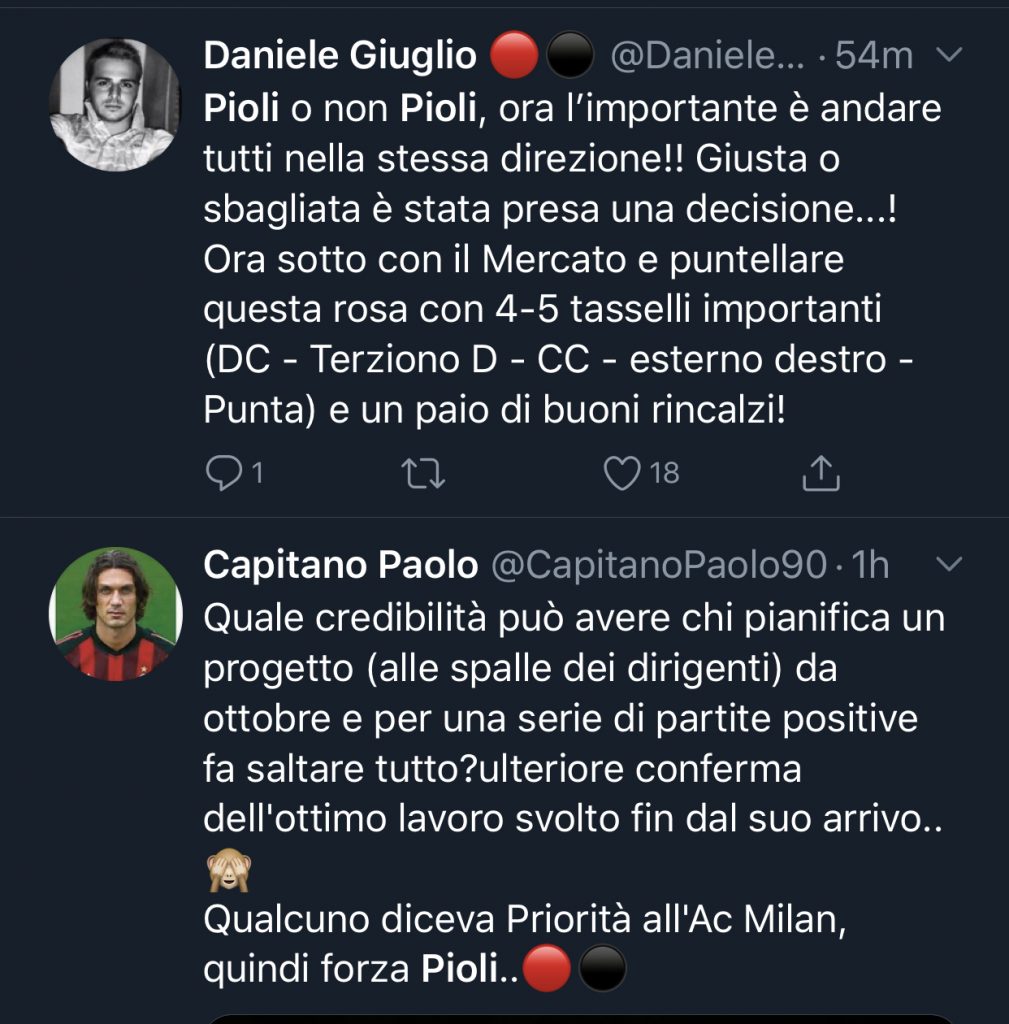Click the 54m timestamp
This screenshot has width=1009, height=1024.
tap(875, 56)
